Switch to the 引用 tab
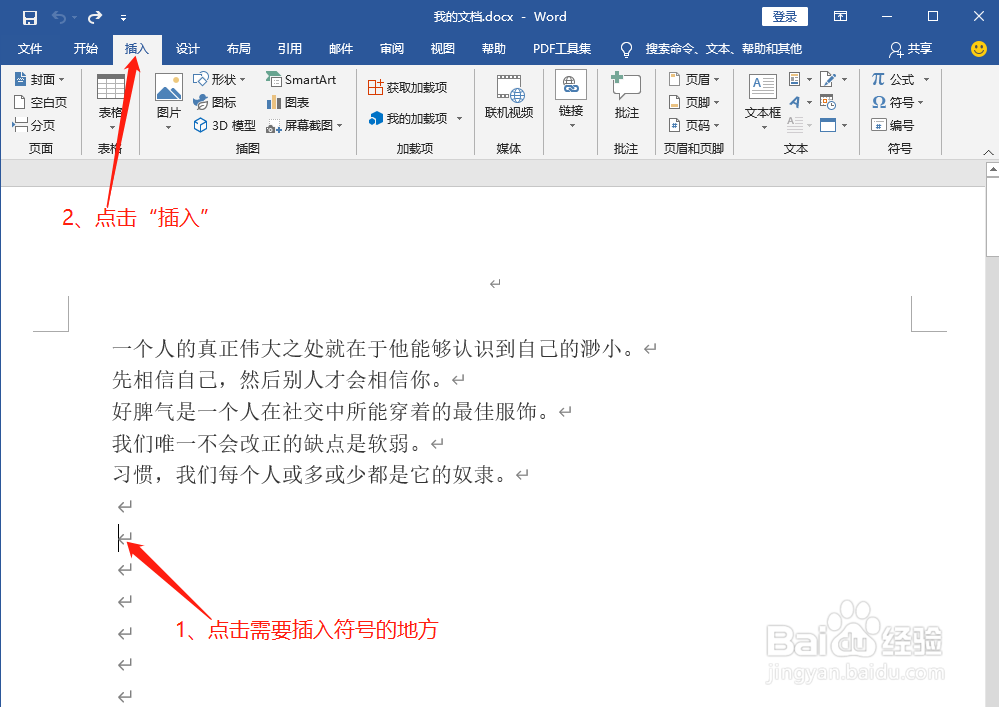The image size is (999, 707). 289,49
